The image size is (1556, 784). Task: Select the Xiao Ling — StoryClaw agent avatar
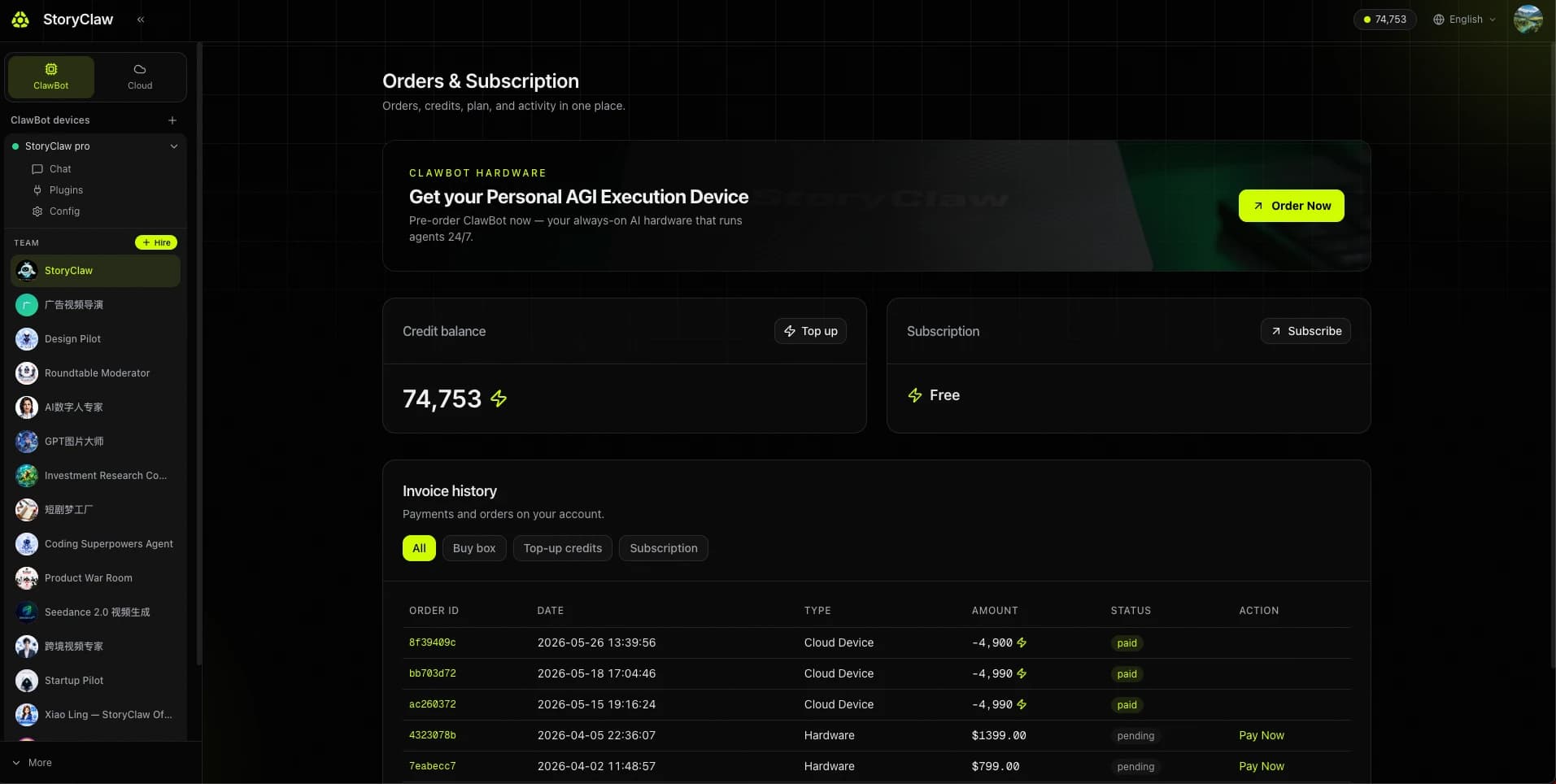(x=27, y=715)
